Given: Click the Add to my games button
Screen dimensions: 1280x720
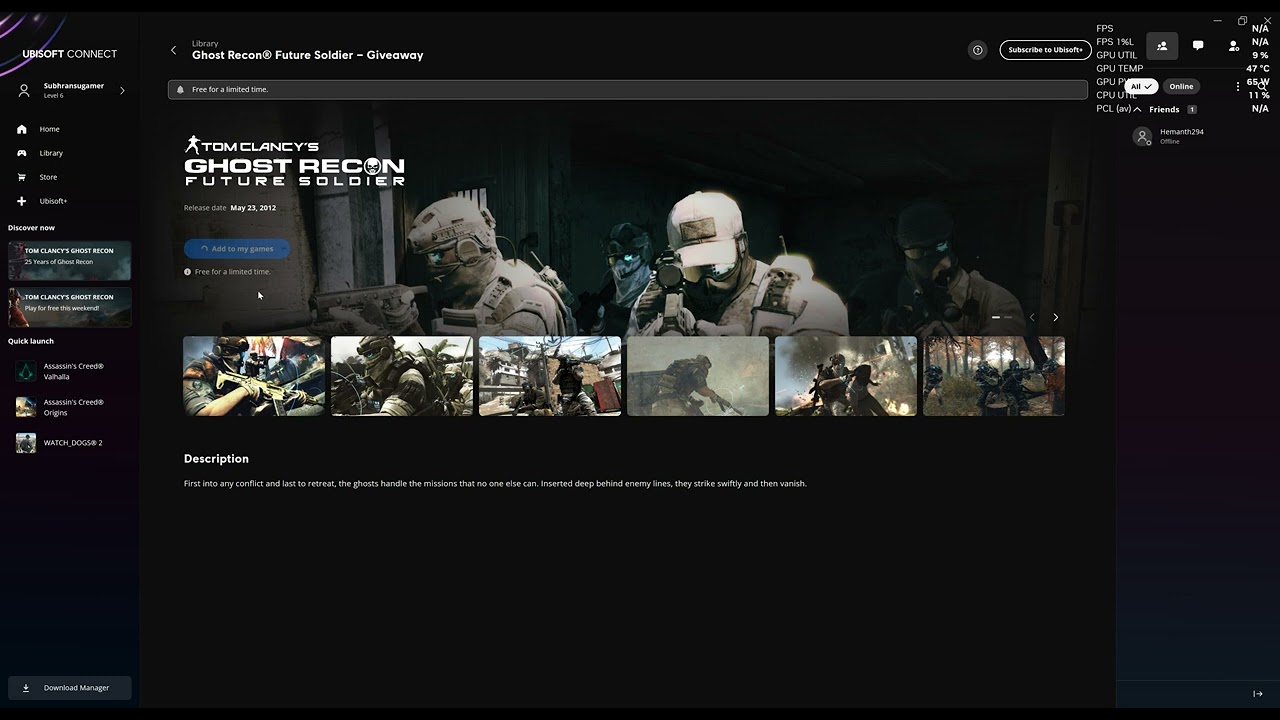Looking at the screenshot, I should (237, 249).
